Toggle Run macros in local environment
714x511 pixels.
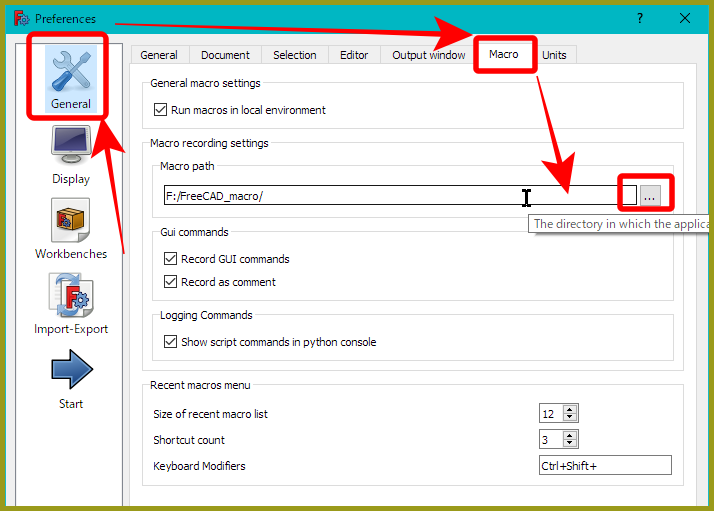point(160,110)
